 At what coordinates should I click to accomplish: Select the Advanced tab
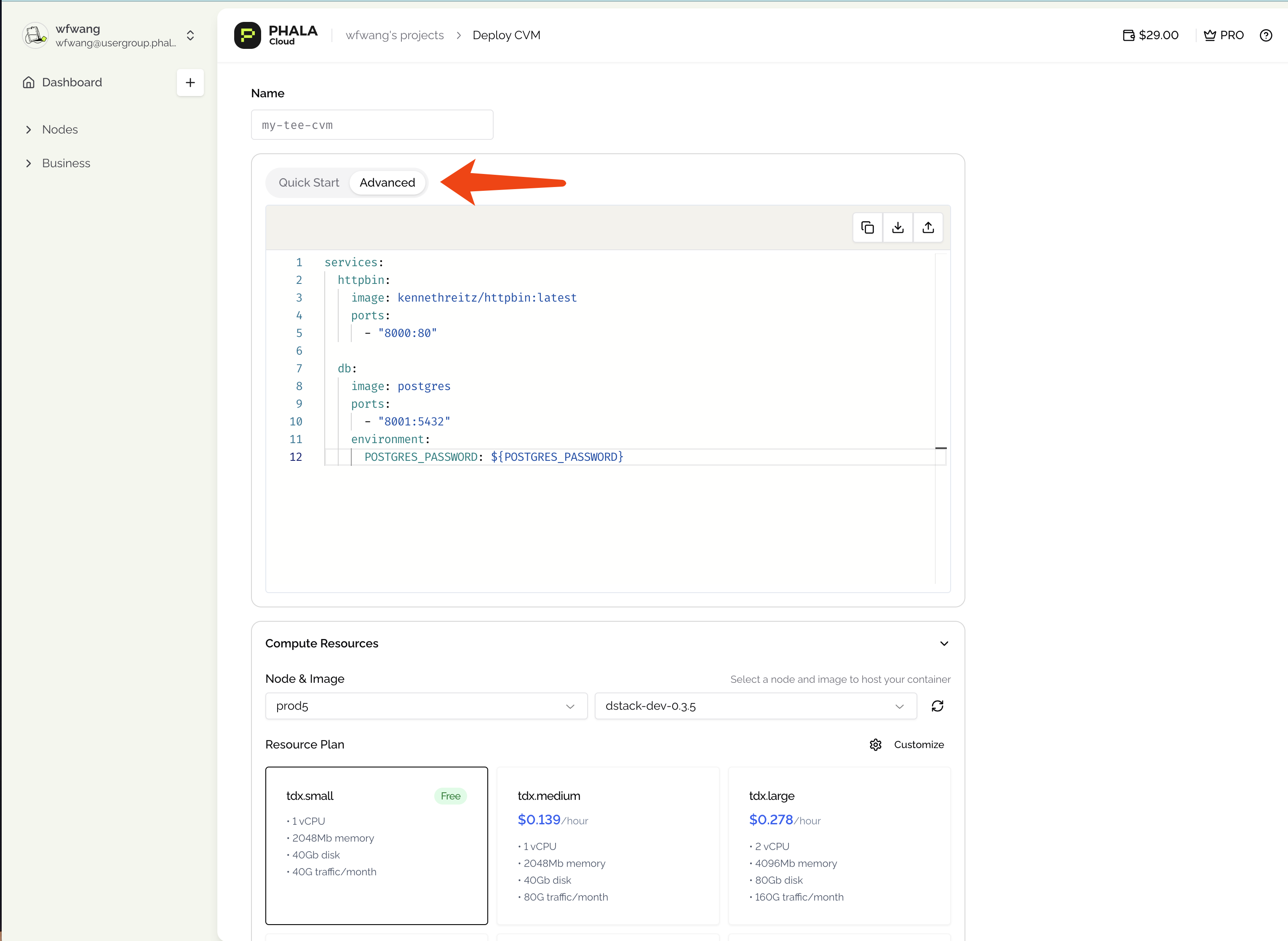coord(387,182)
